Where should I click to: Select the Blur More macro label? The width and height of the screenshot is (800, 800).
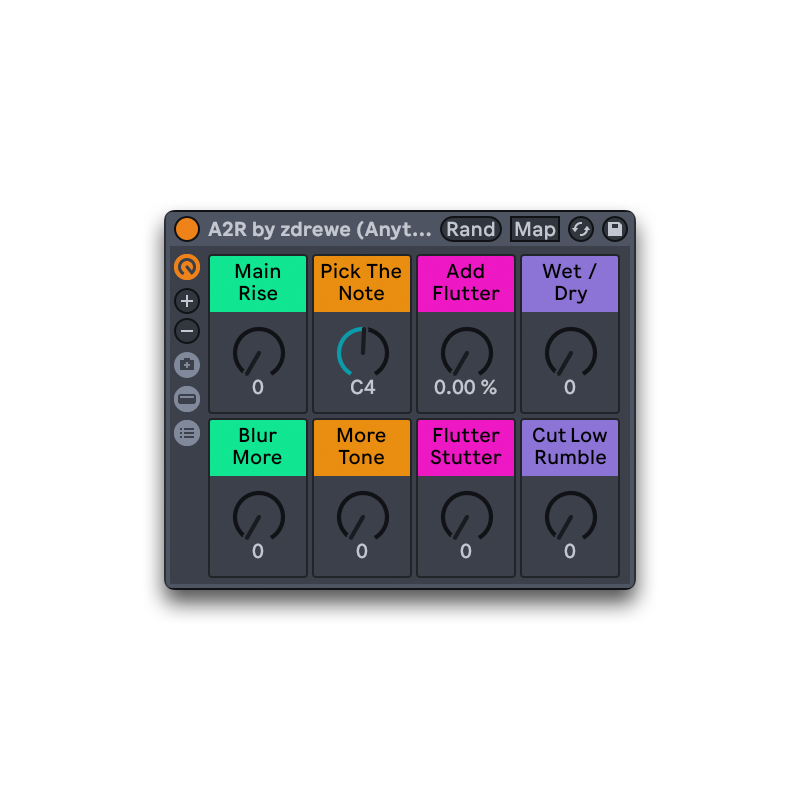[x=258, y=447]
